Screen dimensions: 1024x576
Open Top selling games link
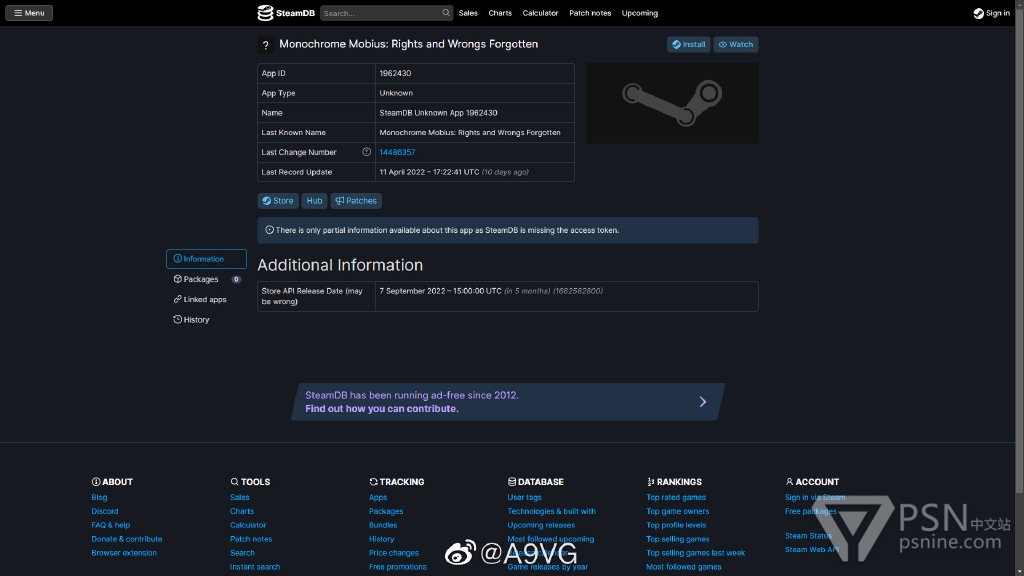(x=678, y=539)
